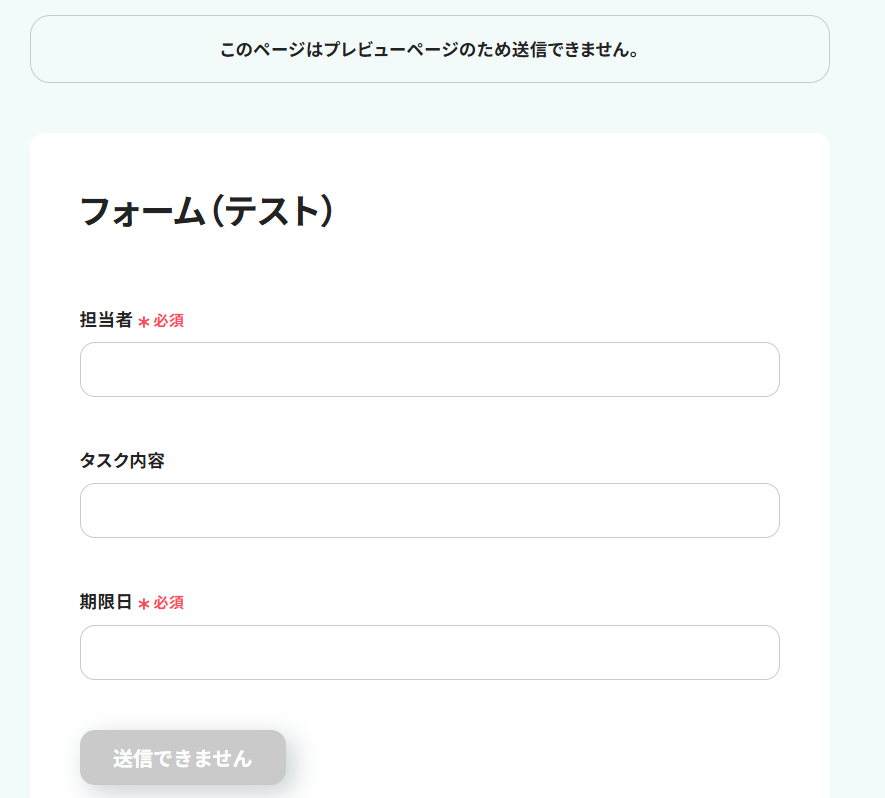Click the 必須 marker next to 期限日

(x=168, y=603)
